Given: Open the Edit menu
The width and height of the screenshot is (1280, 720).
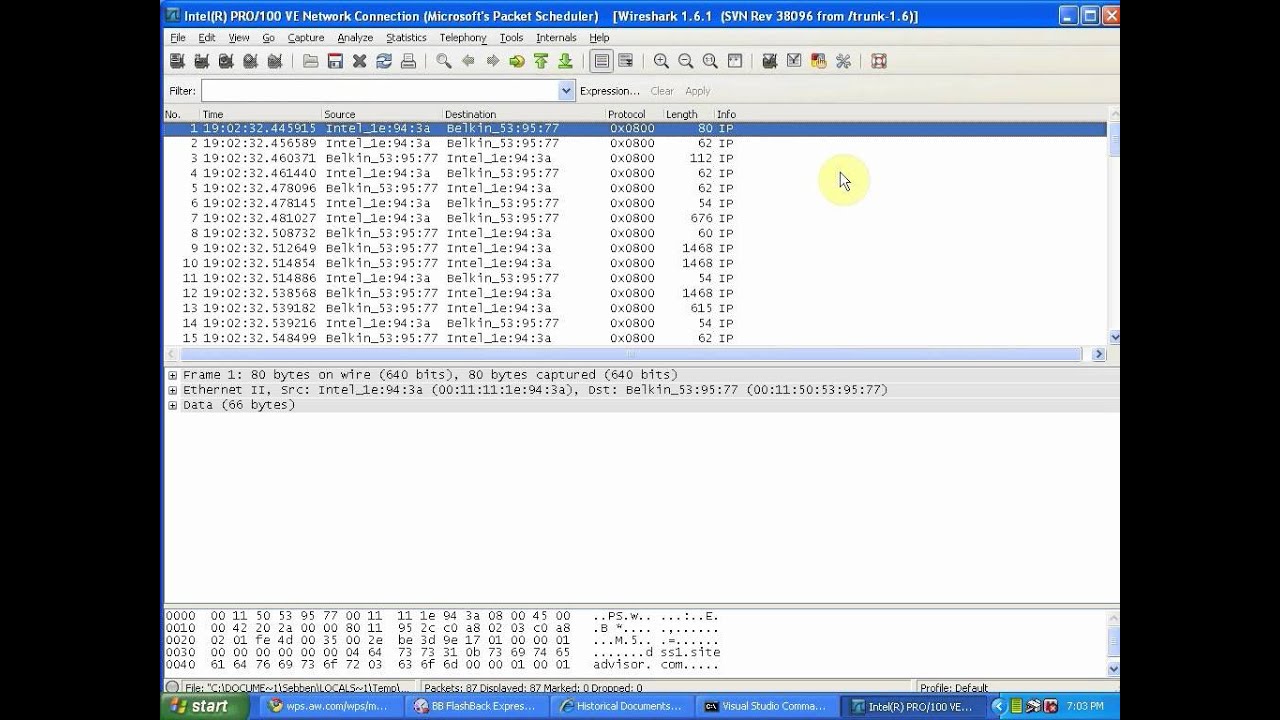Looking at the screenshot, I should point(207,38).
